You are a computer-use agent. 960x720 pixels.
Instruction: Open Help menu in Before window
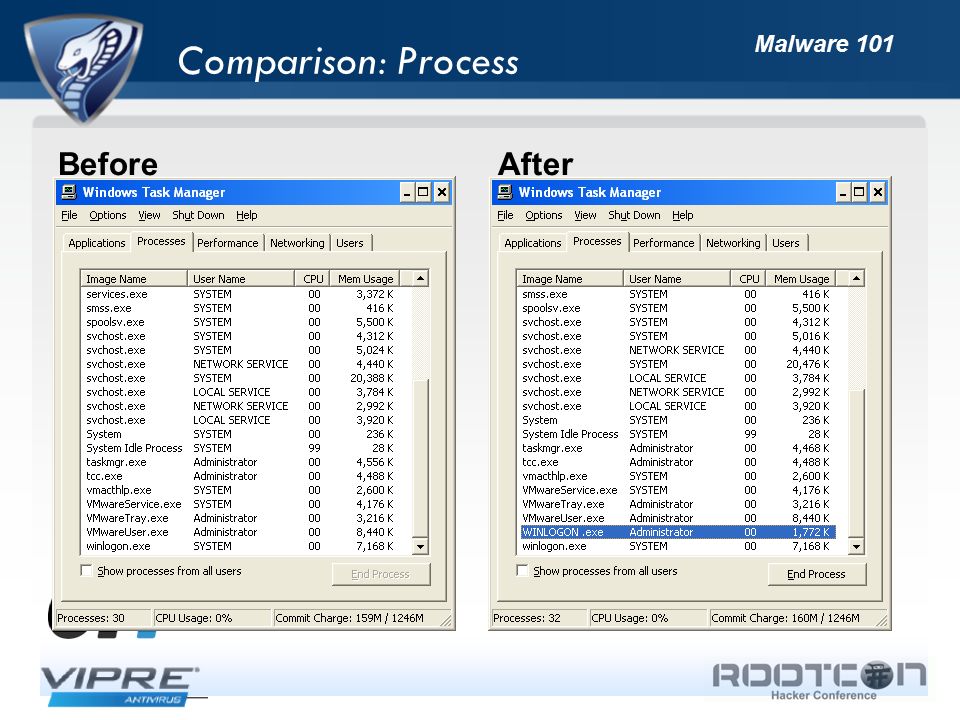click(247, 215)
